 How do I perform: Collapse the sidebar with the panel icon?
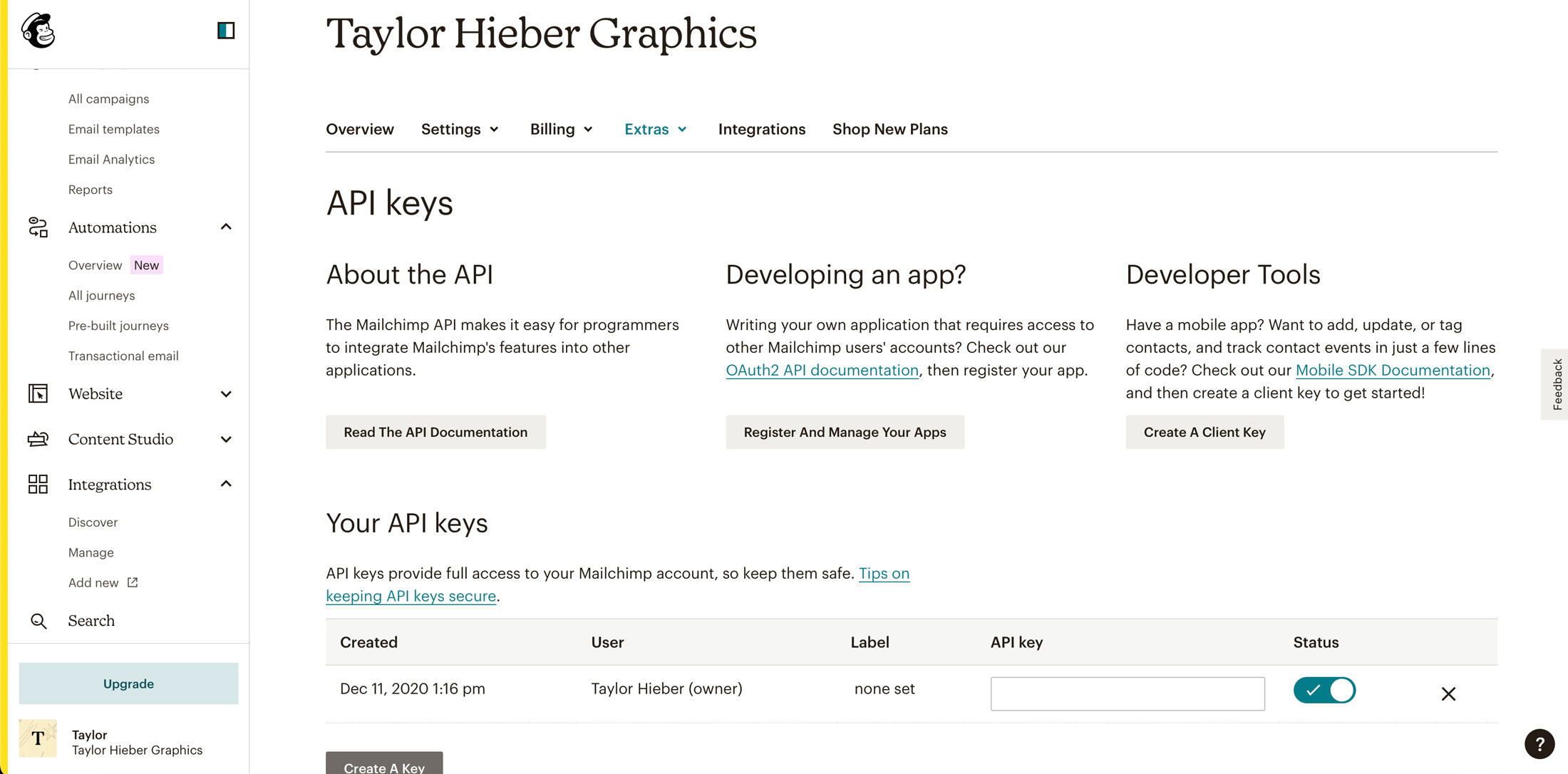(226, 31)
